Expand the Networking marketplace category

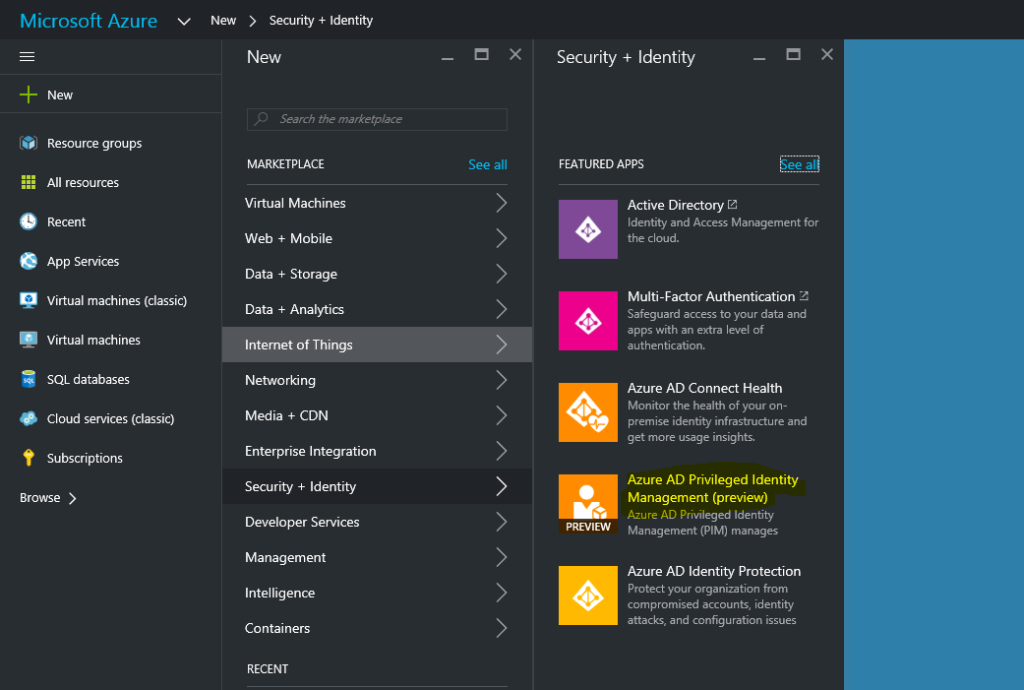coord(377,380)
